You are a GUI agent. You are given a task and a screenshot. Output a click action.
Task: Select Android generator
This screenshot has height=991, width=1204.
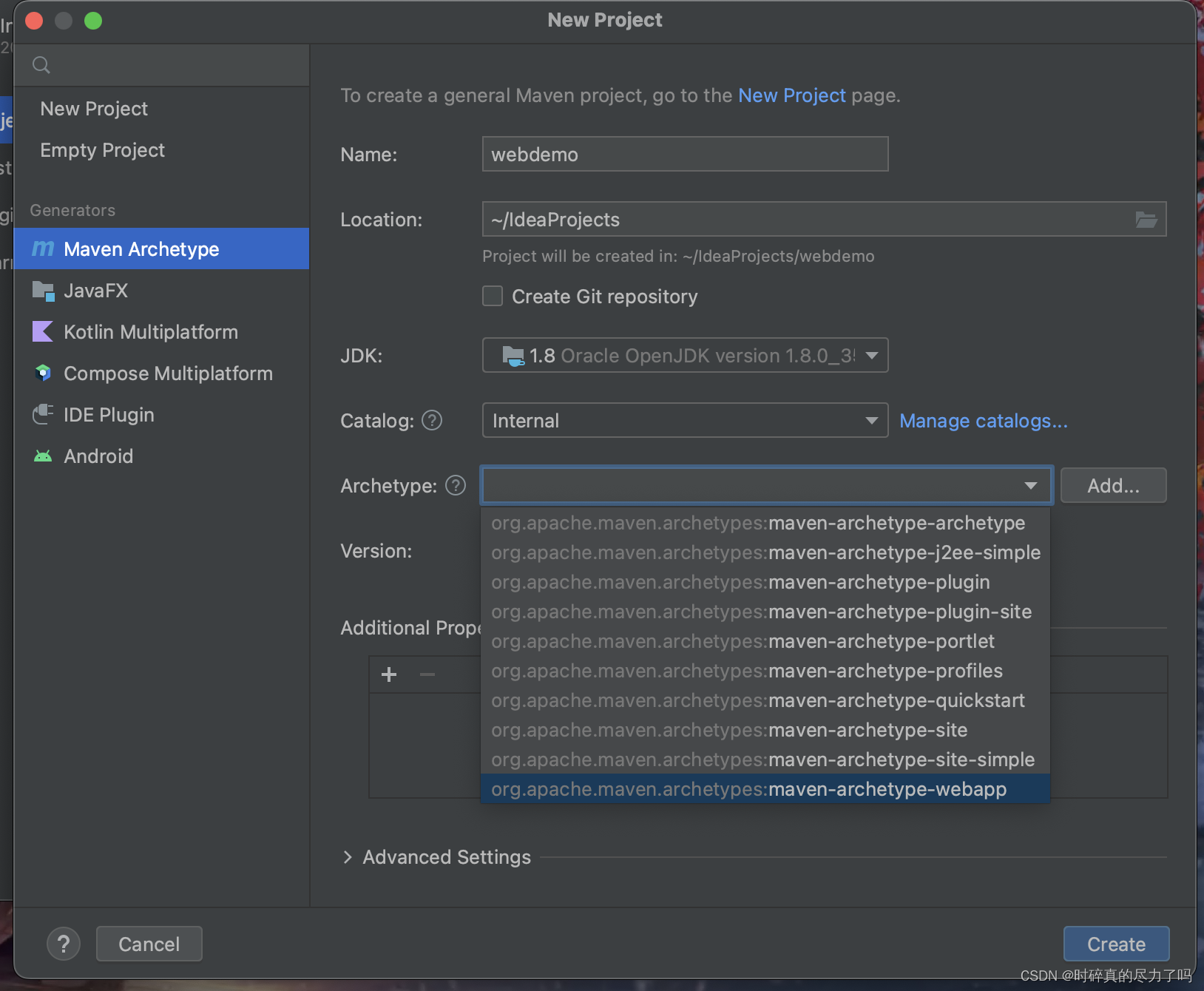(x=161, y=456)
